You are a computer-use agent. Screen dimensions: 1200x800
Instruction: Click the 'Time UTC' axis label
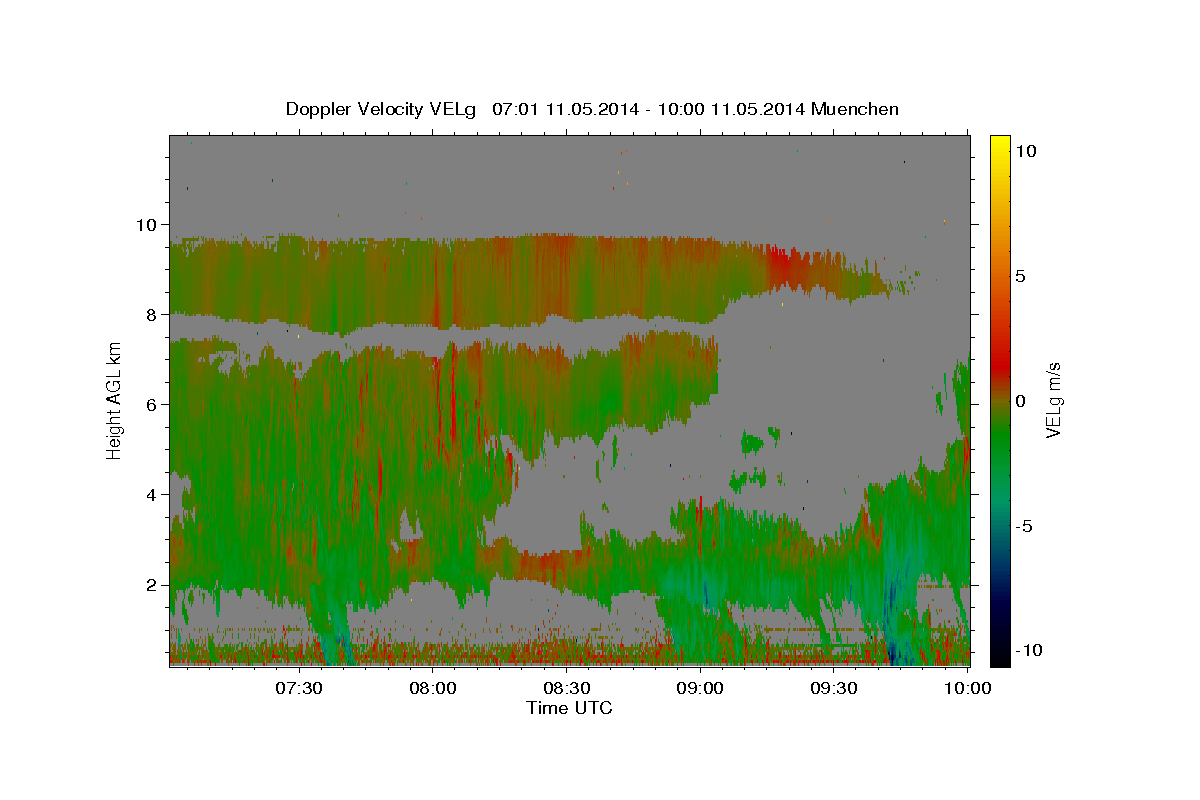(569, 708)
